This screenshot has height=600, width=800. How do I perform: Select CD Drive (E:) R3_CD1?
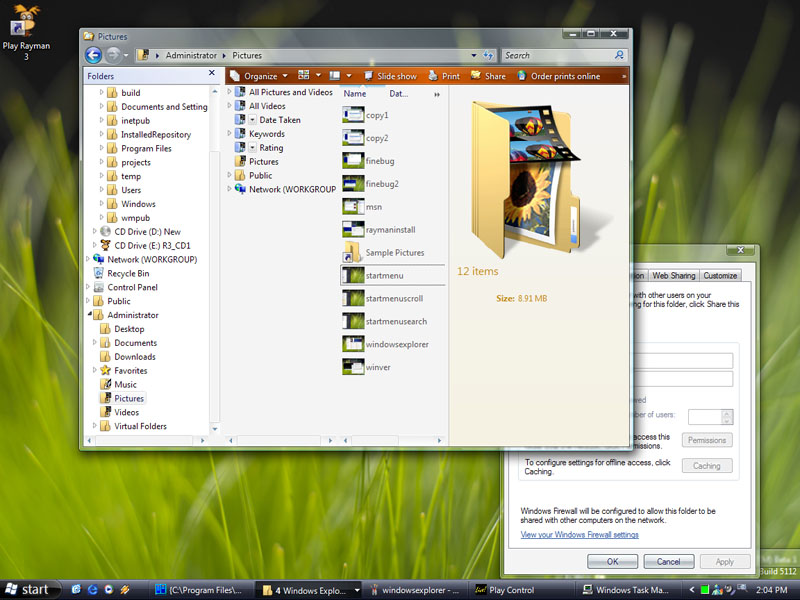coord(154,245)
